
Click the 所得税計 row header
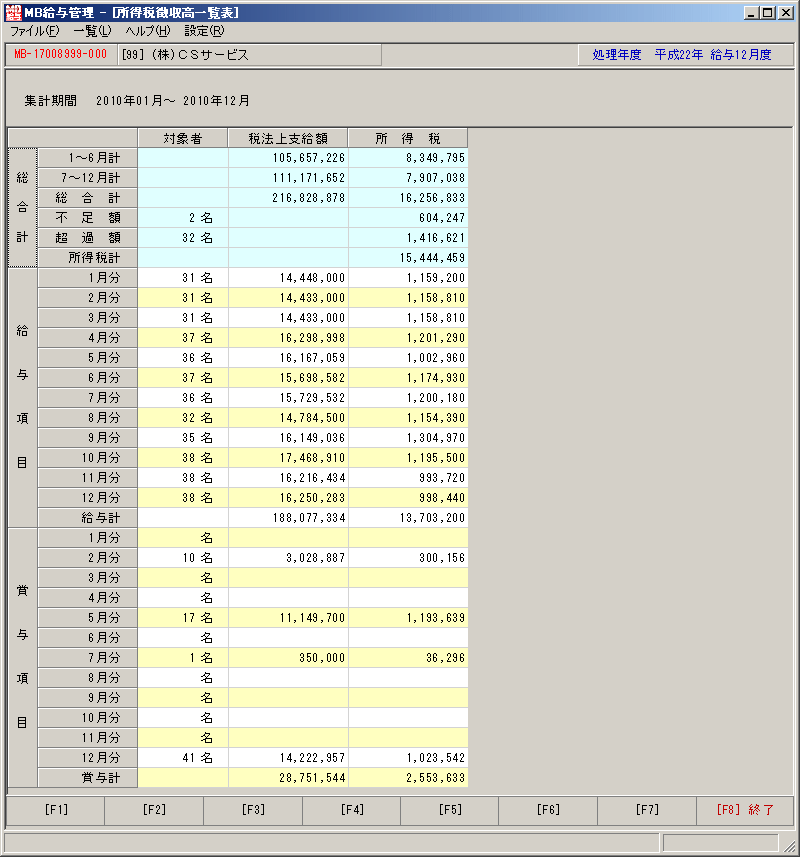[87, 258]
